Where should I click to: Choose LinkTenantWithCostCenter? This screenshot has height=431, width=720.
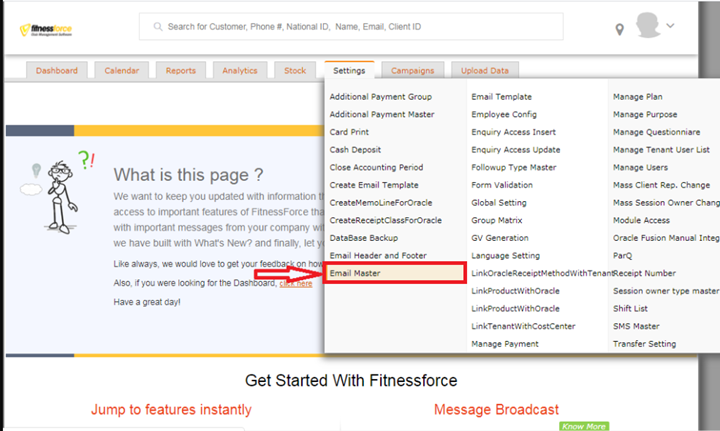point(523,326)
